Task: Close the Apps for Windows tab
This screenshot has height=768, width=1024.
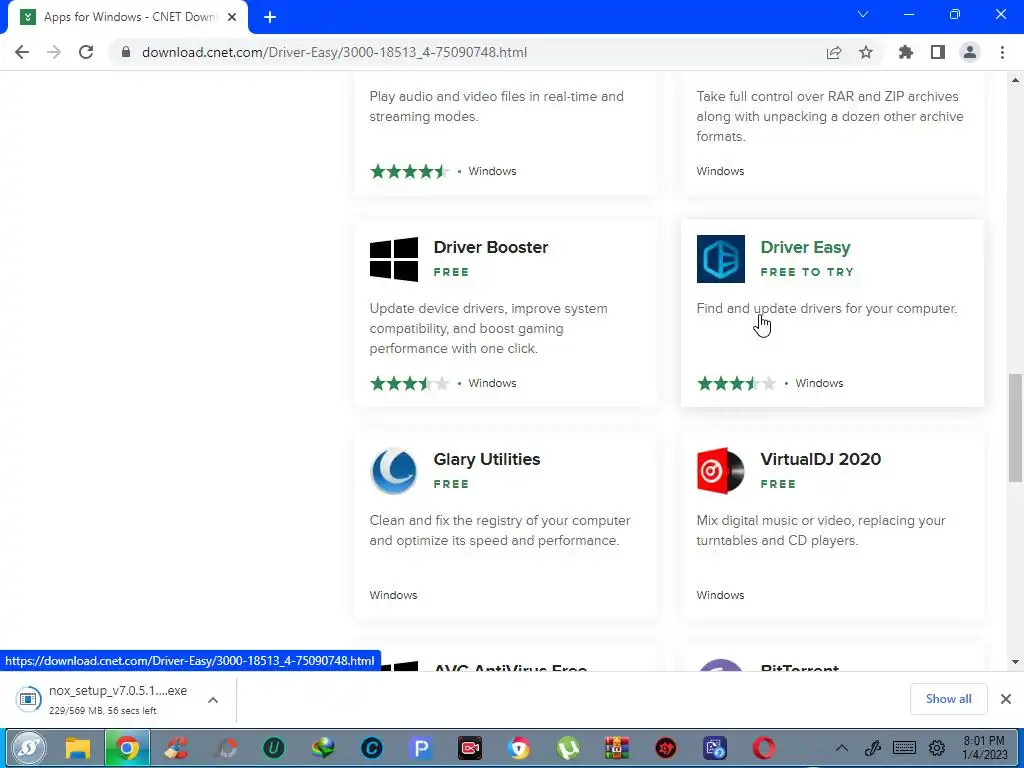Action: click(x=232, y=17)
